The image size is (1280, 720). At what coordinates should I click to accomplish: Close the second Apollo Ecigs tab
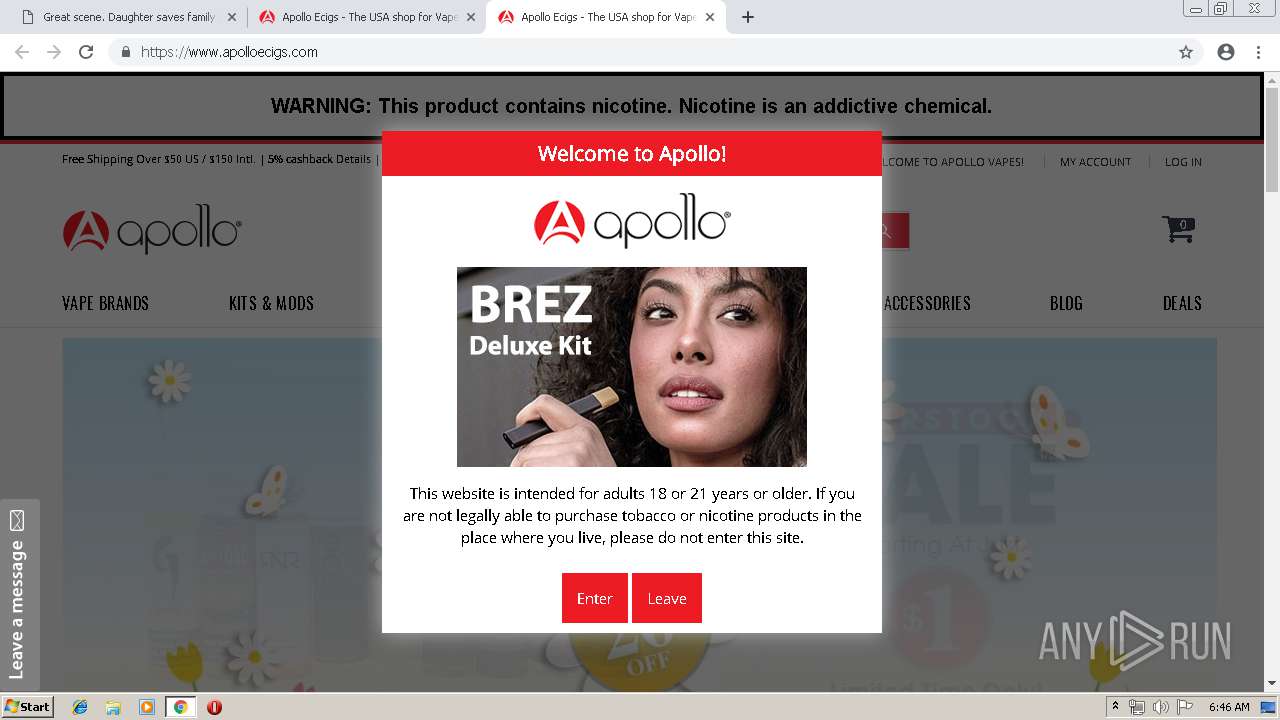click(x=471, y=17)
